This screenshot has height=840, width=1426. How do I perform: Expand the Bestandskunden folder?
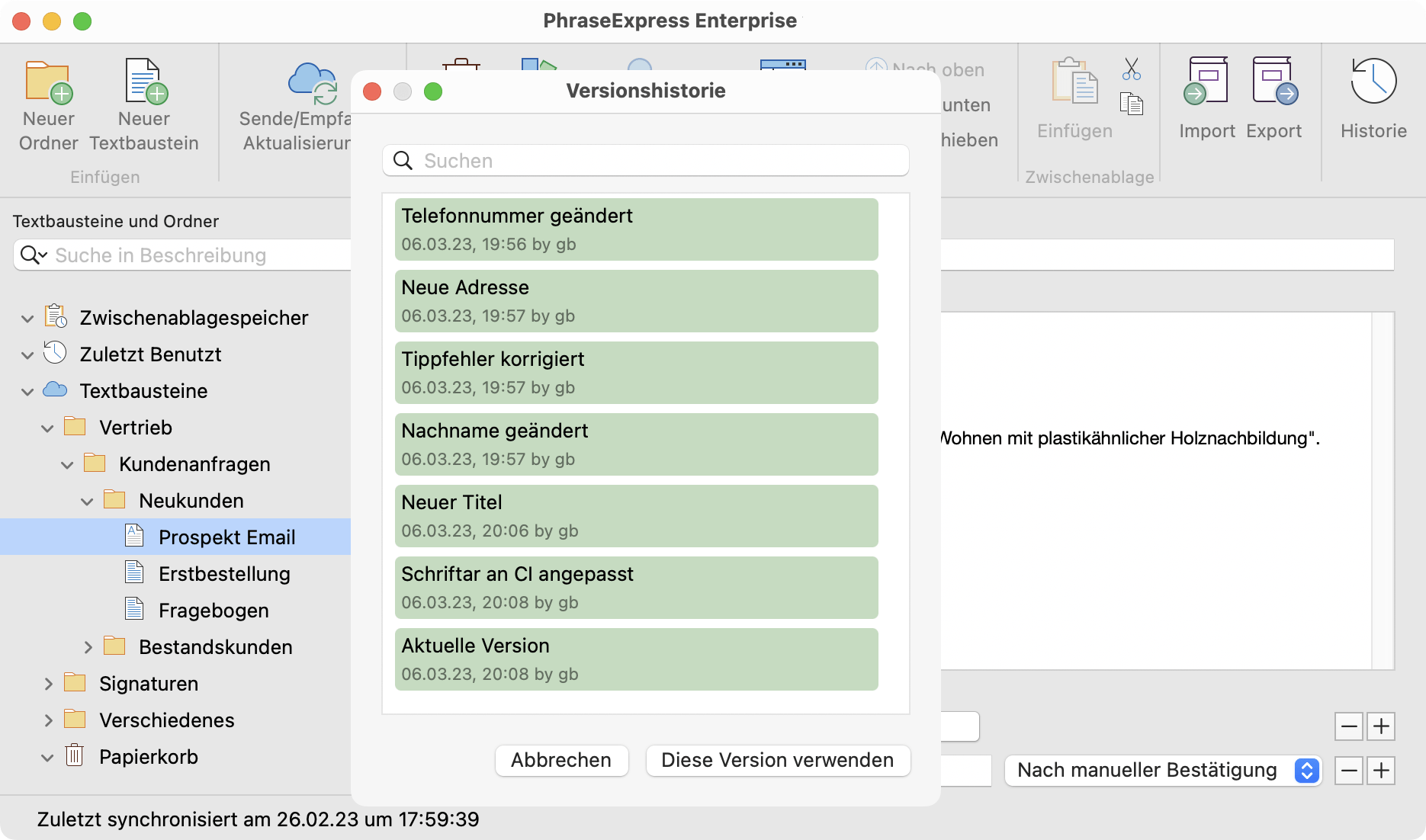tap(88, 647)
